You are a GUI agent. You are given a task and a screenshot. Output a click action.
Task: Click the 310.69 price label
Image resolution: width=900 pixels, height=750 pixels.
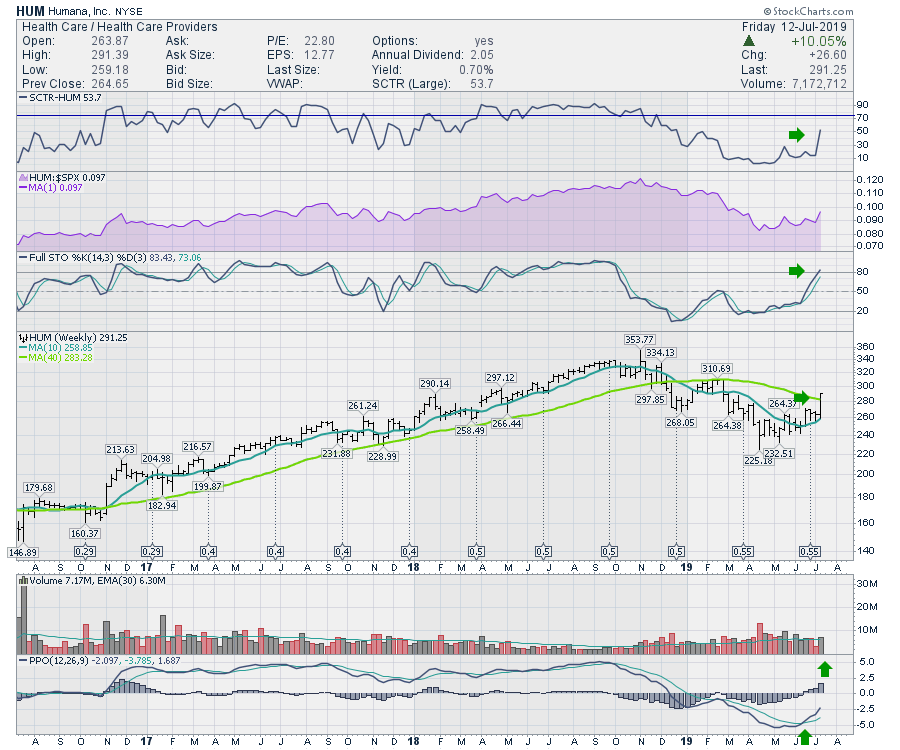click(716, 368)
